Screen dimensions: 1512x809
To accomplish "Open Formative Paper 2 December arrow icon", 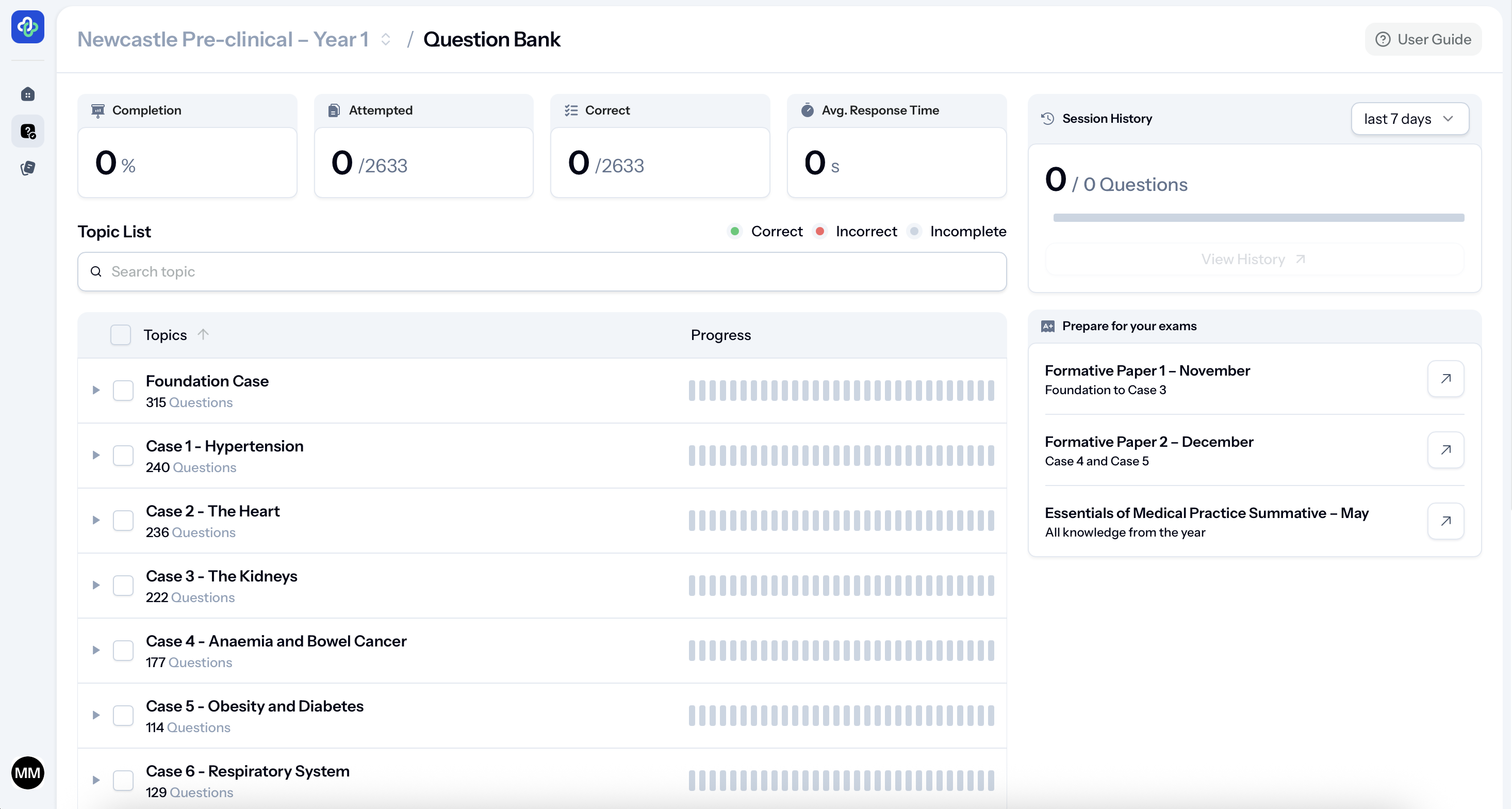I will pos(1445,450).
